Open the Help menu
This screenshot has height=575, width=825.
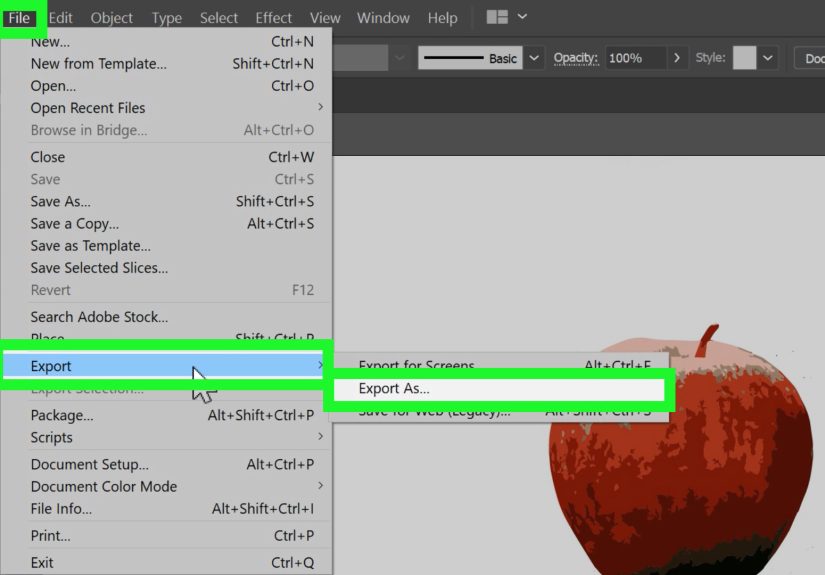442,18
